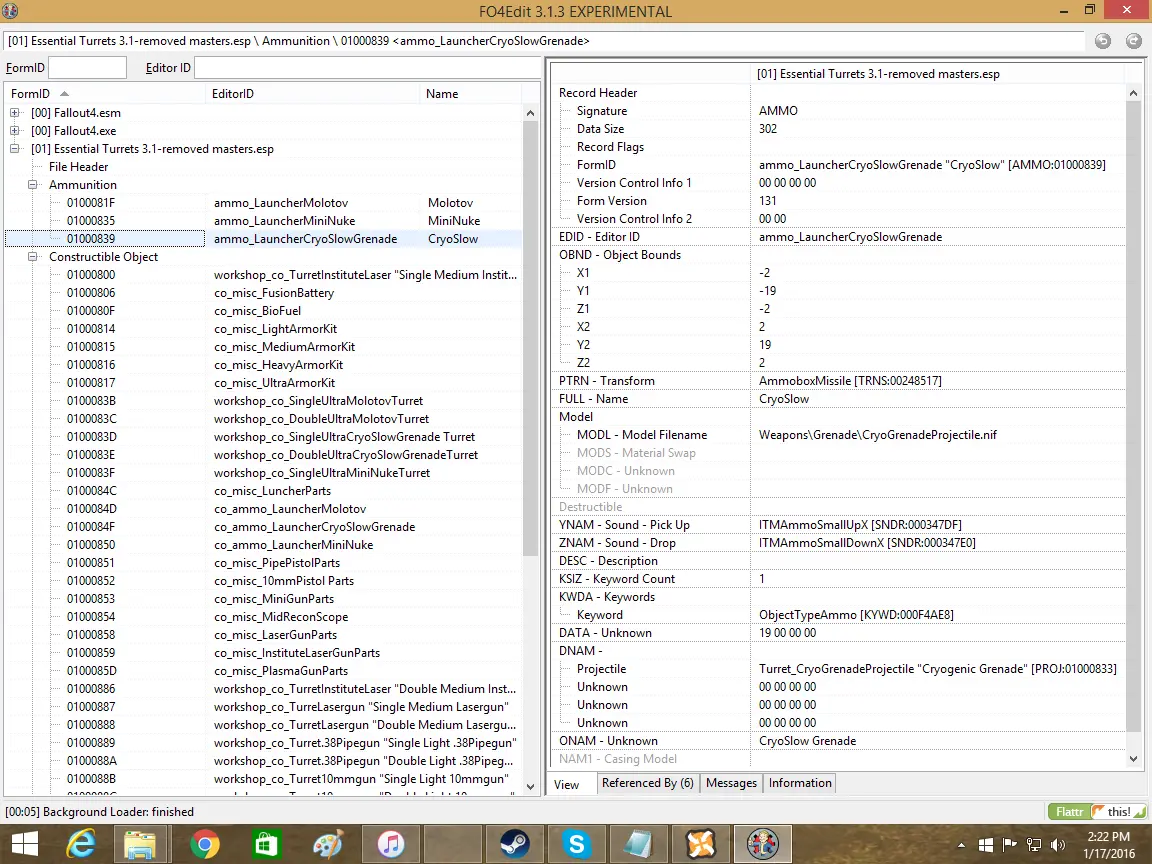Focus the FormID search field

point(87,68)
